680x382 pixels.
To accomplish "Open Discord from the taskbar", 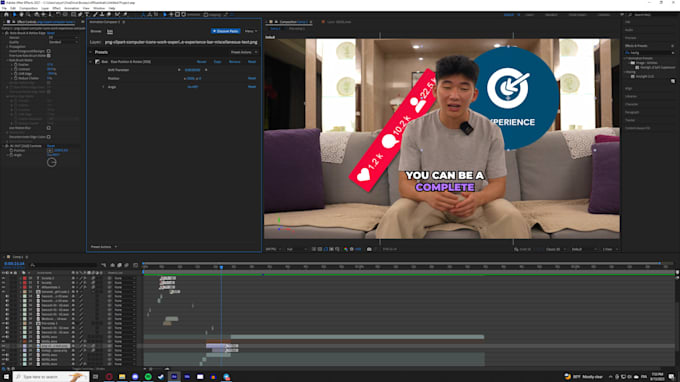I will (x=135, y=377).
